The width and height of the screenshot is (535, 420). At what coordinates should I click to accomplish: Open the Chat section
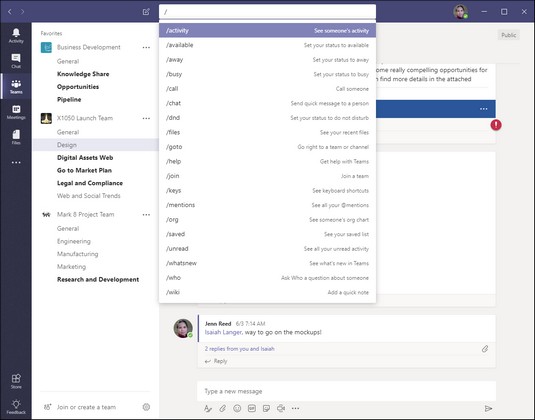[16, 61]
